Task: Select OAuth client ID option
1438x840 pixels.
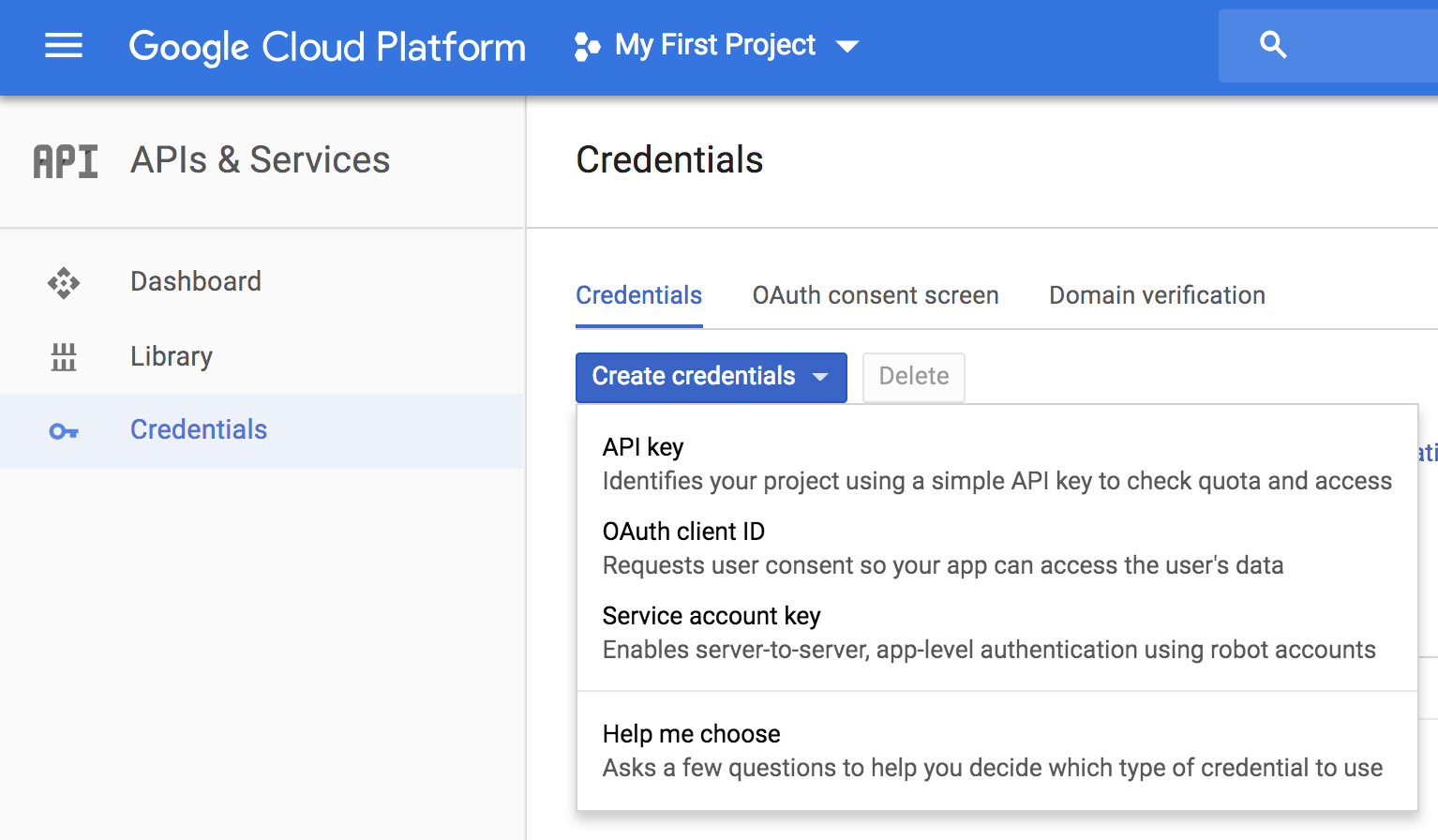Action: pyautogui.click(x=683, y=532)
